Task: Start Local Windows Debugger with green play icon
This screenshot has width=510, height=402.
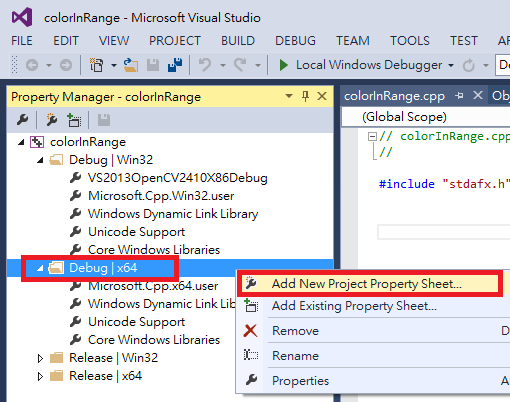Action: pos(283,65)
